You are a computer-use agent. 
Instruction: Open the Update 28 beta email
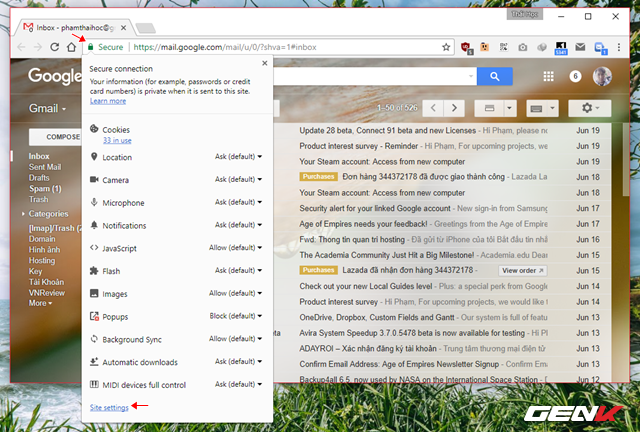coord(423,131)
